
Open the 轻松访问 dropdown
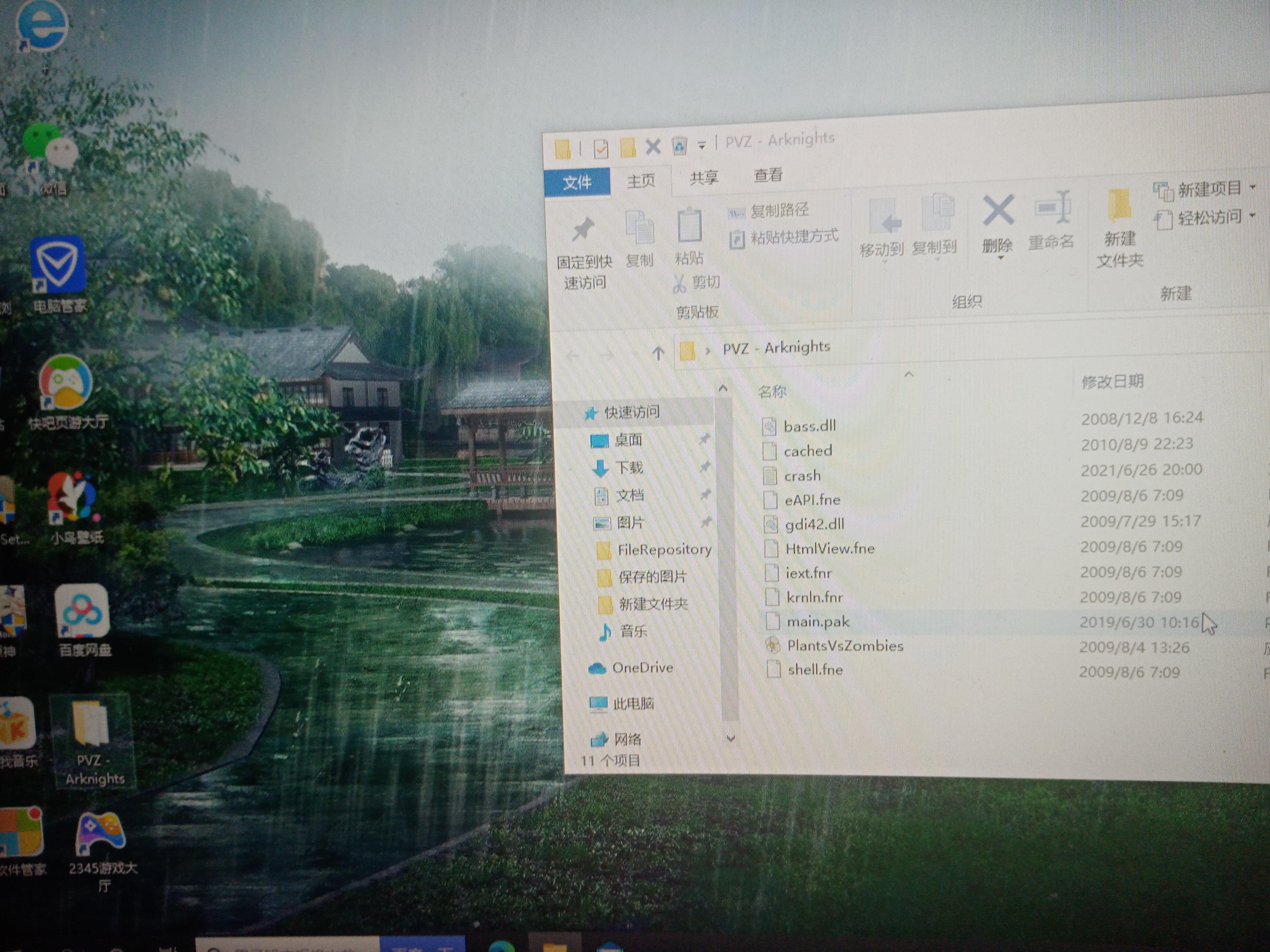coord(1205,218)
